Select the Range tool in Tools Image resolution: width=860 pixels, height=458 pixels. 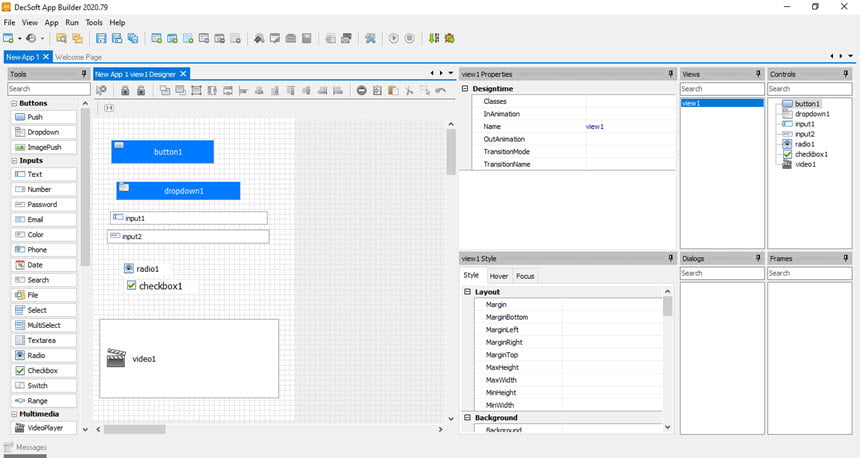tap(44, 400)
